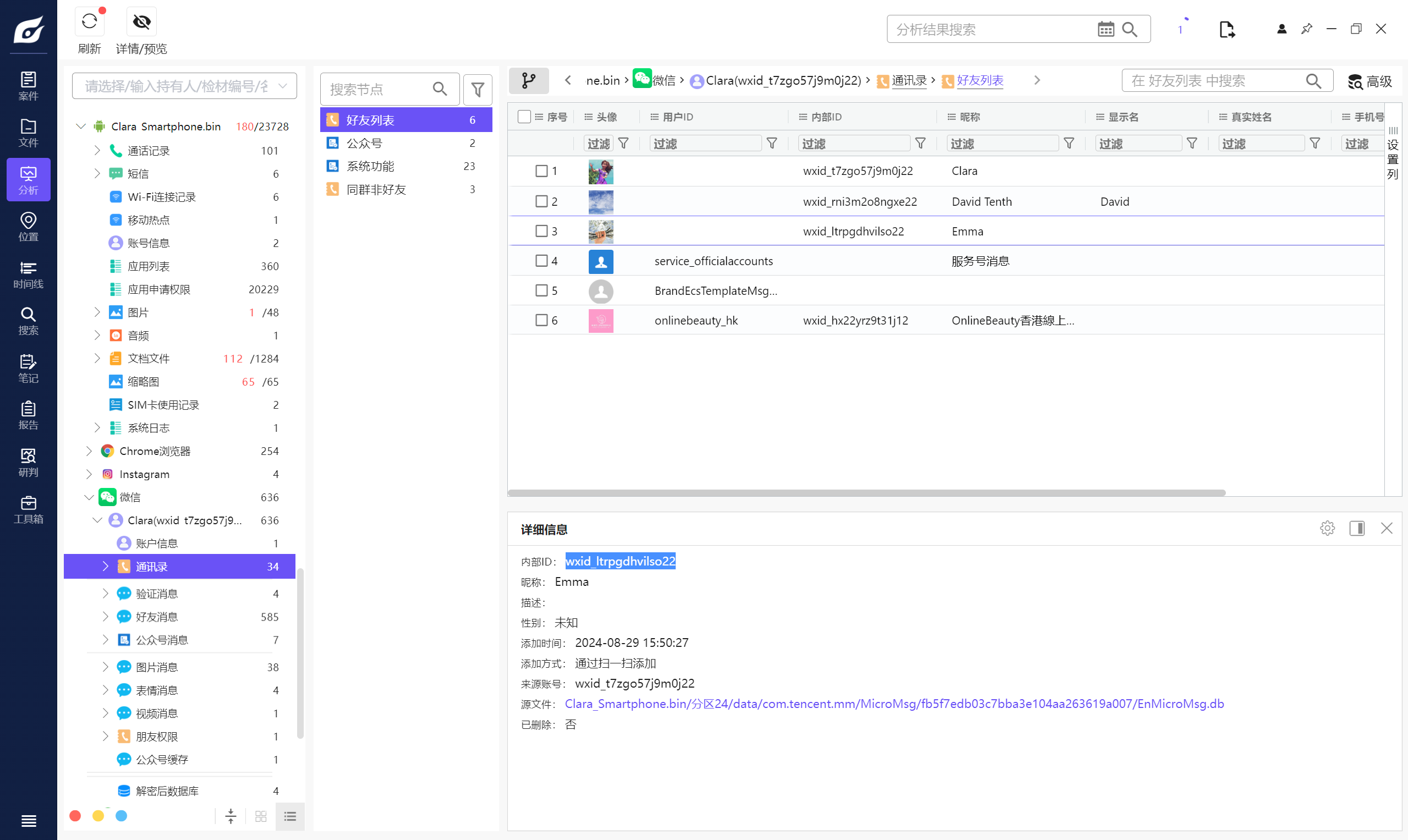Click the refresh (刷新) icon
The height and width of the screenshot is (840, 1408).
(89, 22)
